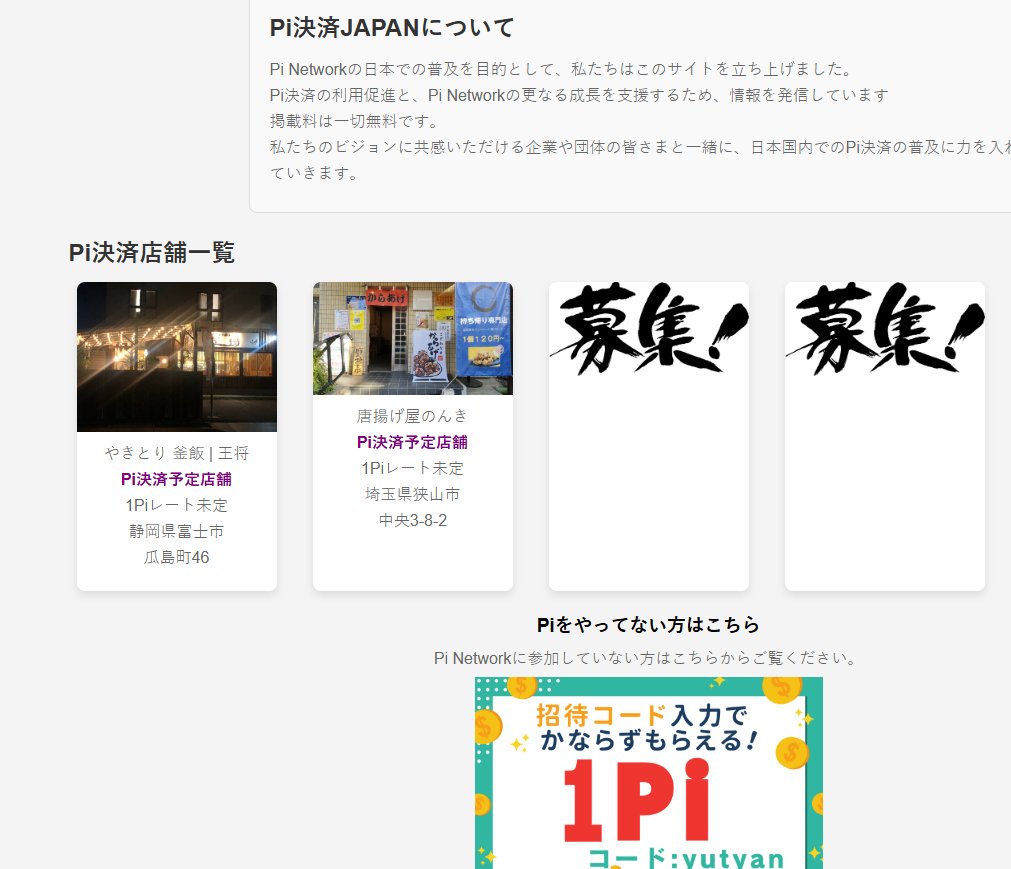Open the 唐揚げ屋のんき storefront photo
Viewport: 1011px width, 869px height.
click(413, 338)
